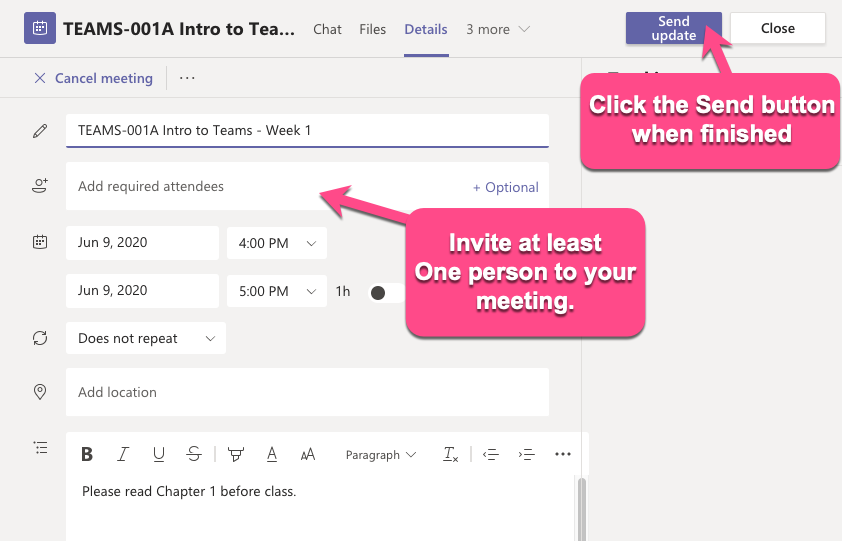Expand the 4:00 PM start time dropdown
The width and height of the screenshot is (842, 541).
277,243
